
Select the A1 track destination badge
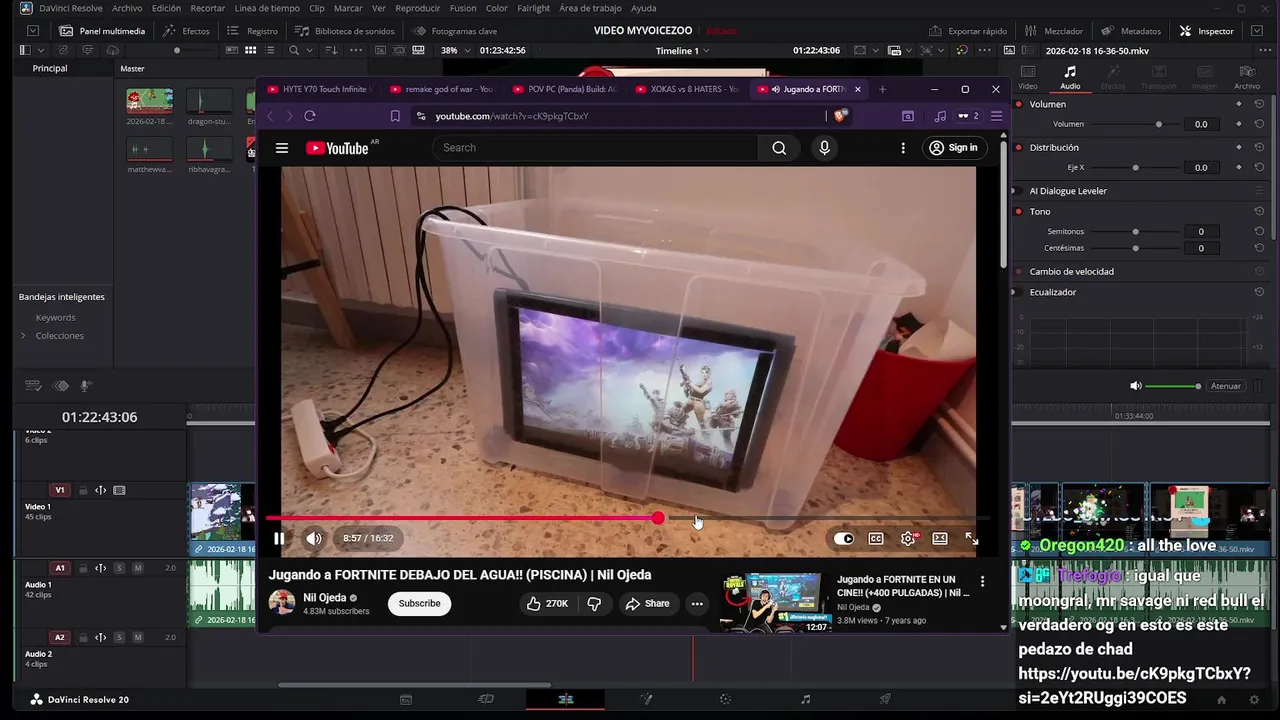(x=60, y=568)
